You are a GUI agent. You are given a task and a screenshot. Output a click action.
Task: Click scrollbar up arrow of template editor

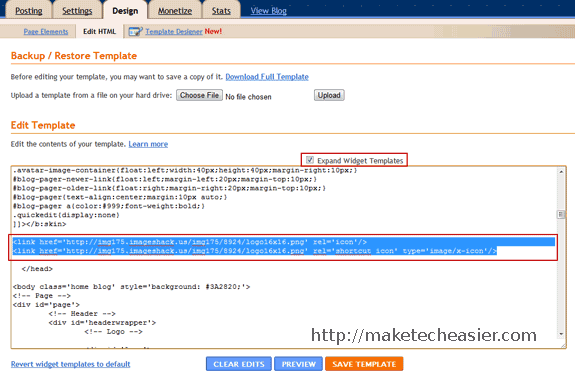[561, 171]
